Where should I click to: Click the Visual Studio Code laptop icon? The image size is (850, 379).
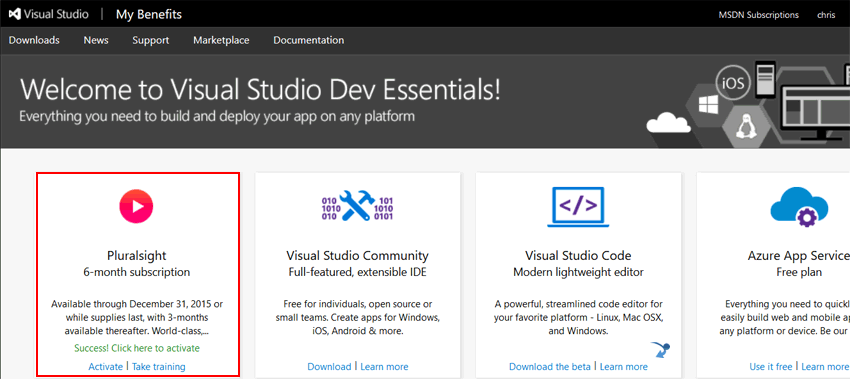(x=578, y=207)
